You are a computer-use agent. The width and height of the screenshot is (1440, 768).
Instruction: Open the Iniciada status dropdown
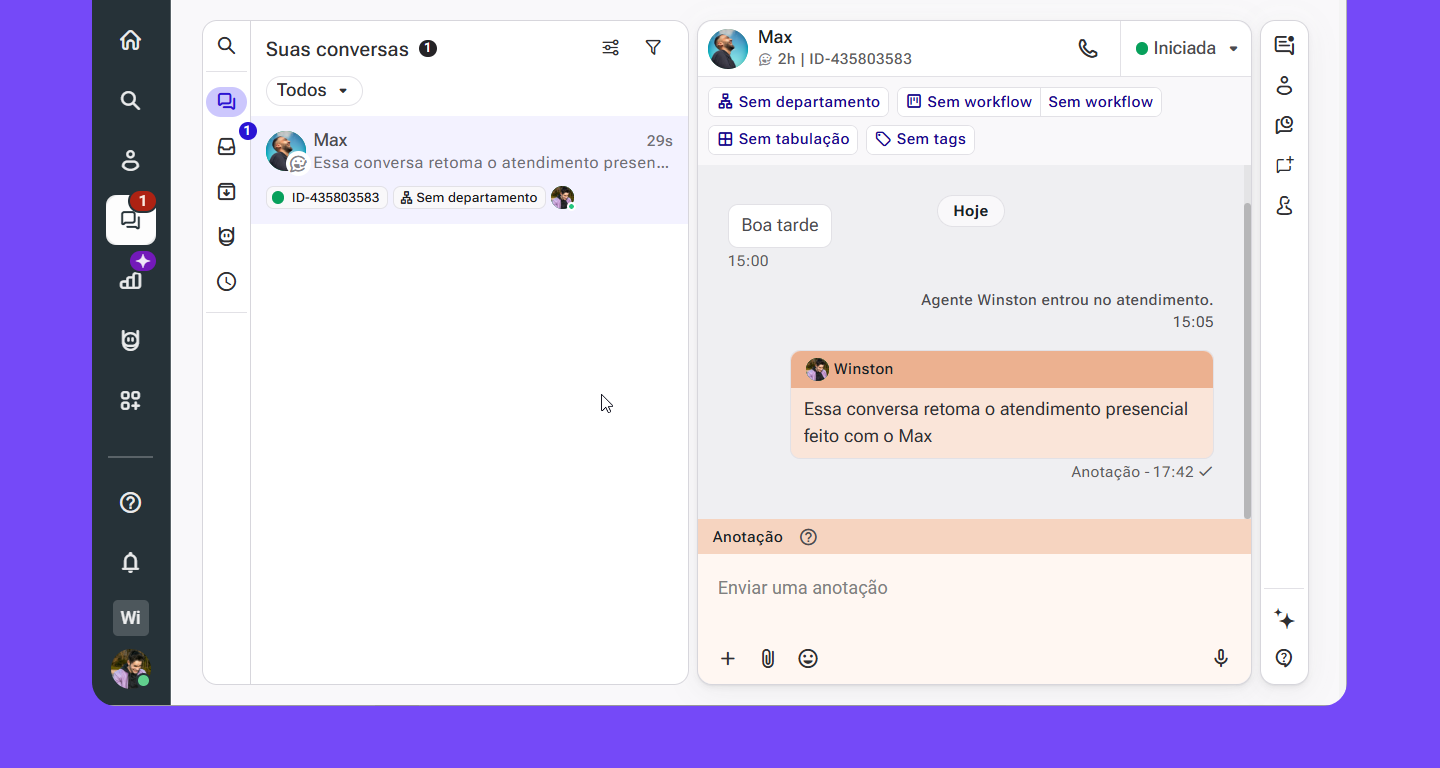1186,48
